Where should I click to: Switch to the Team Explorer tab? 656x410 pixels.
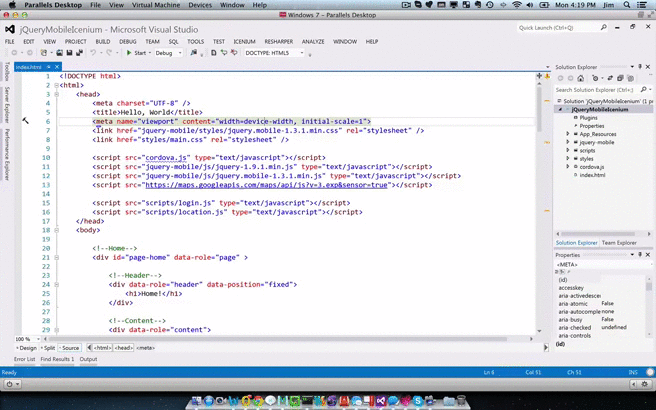(619, 243)
